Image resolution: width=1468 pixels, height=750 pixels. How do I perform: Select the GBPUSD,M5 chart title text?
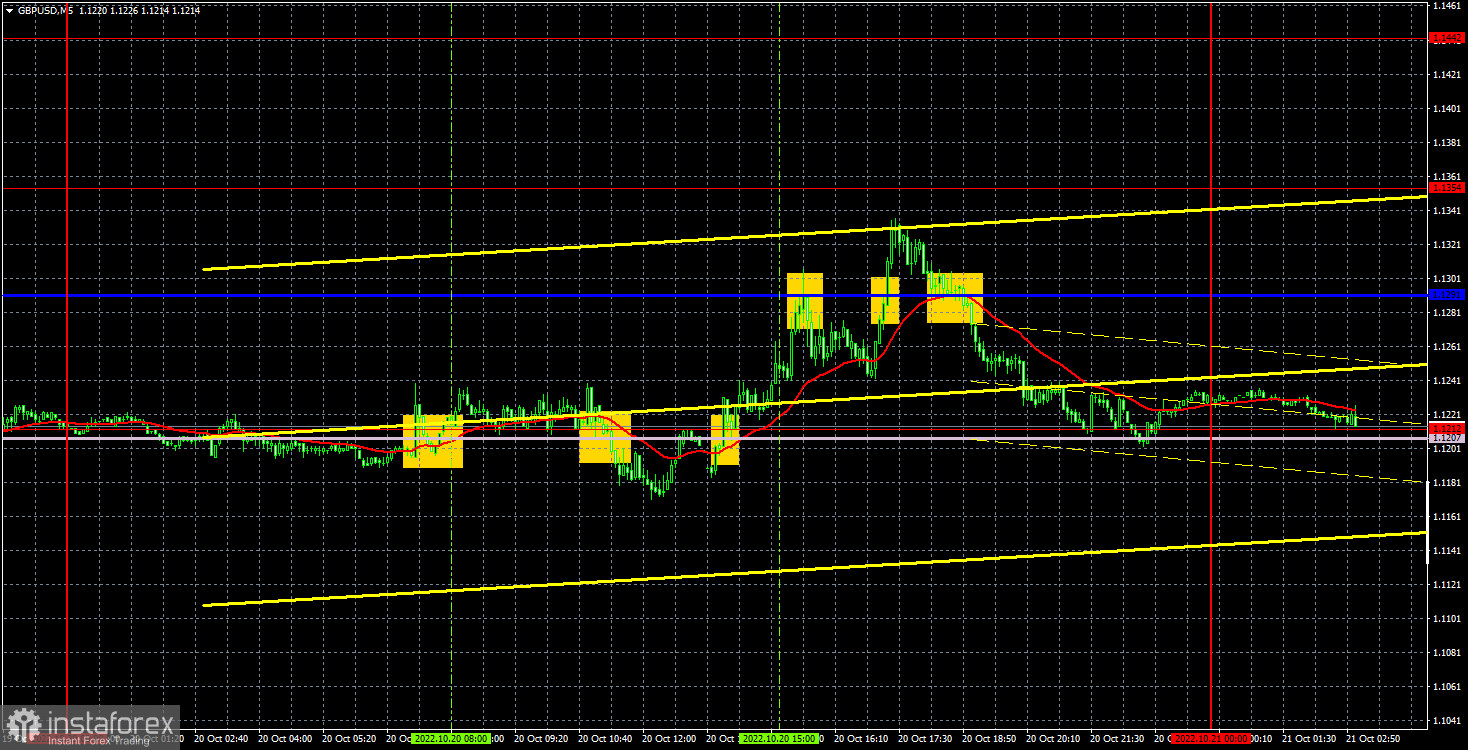click(44, 10)
